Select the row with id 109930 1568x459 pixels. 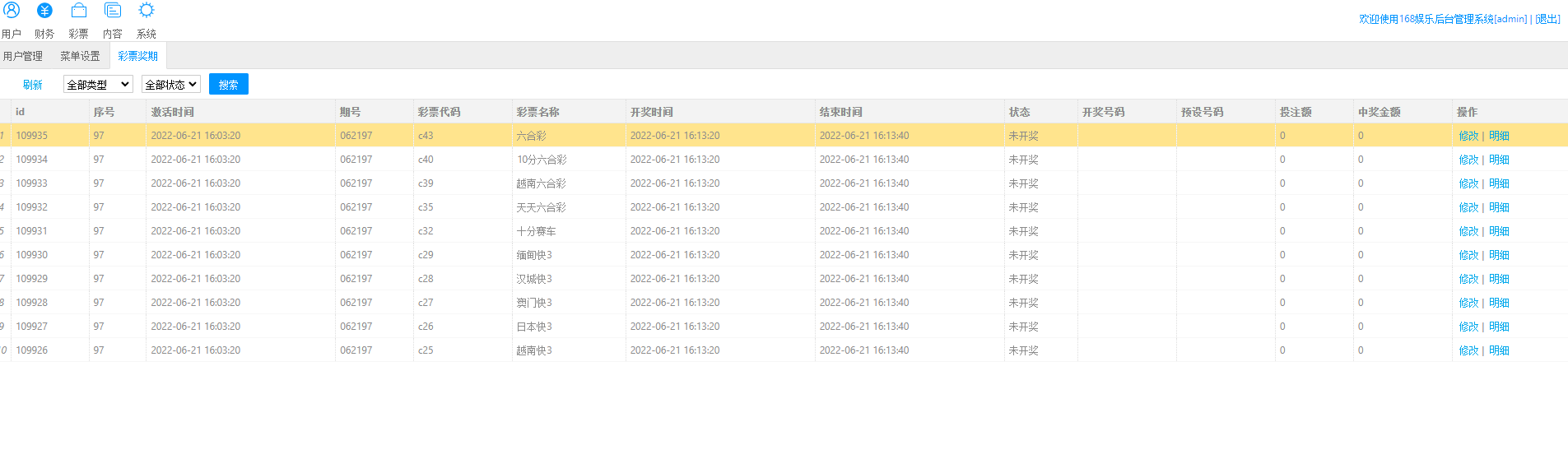pyautogui.click(x=32, y=255)
